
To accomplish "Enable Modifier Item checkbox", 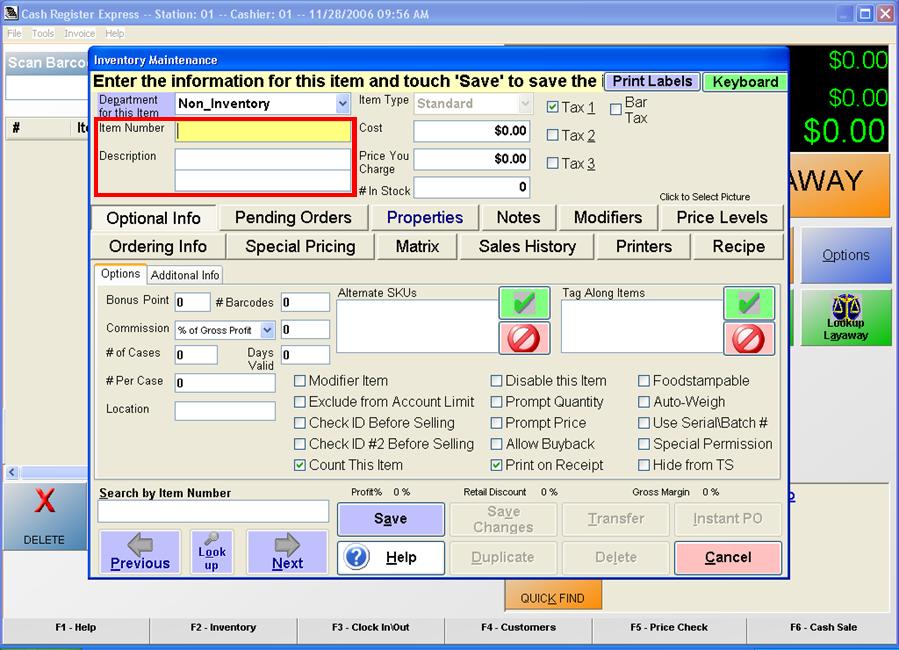I will tap(299, 381).
